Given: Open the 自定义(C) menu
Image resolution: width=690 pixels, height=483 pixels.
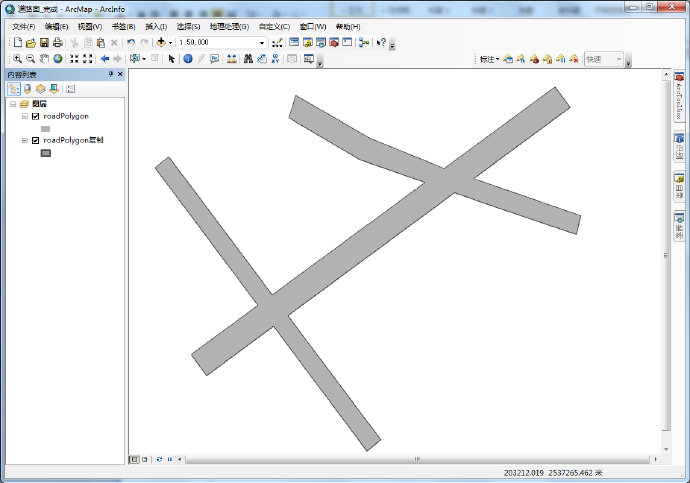Looking at the screenshot, I should pyautogui.click(x=274, y=27).
